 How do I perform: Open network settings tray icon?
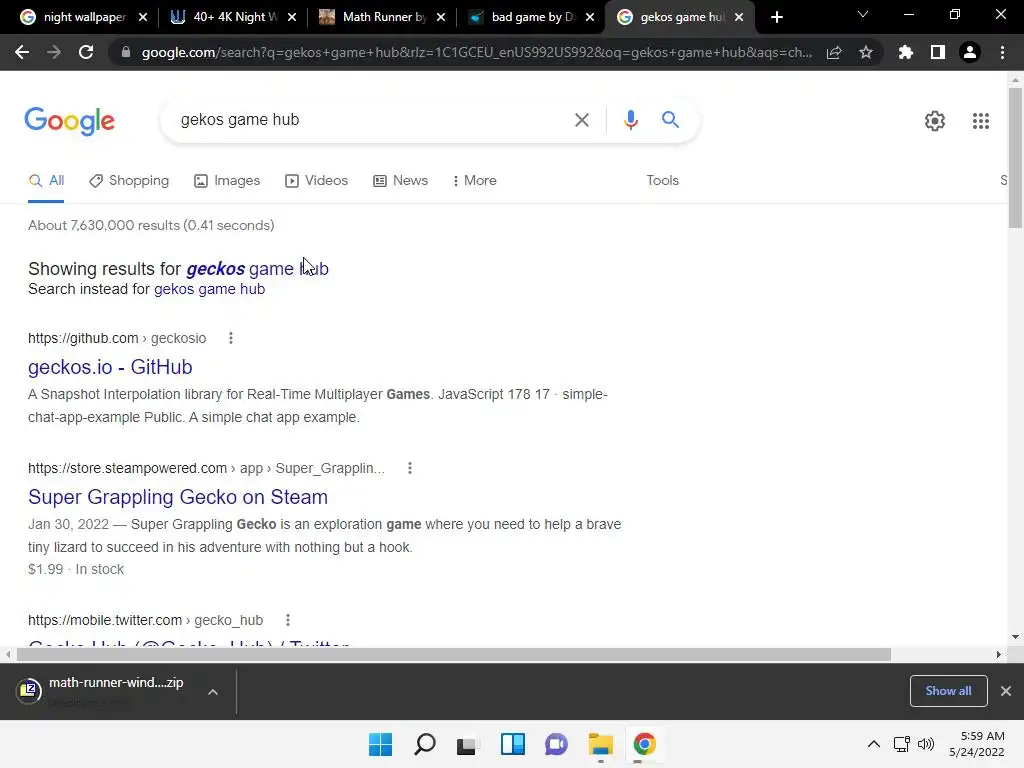coord(902,744)
